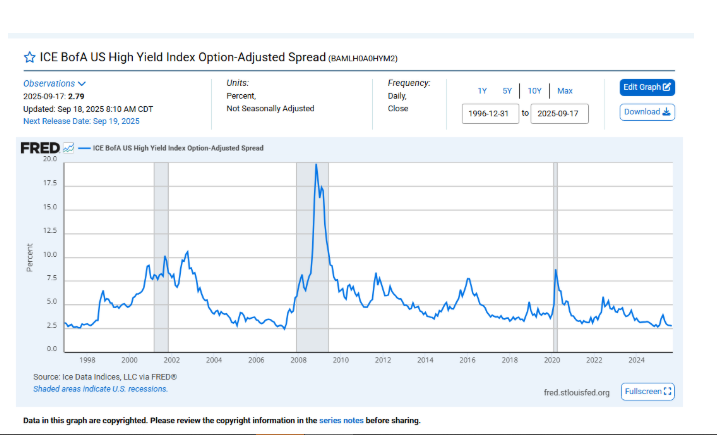This screenshot has width=717, height=435.
Task: Open the Fullscreen view button
Action: pyautogui.click(x=647, y=392)
